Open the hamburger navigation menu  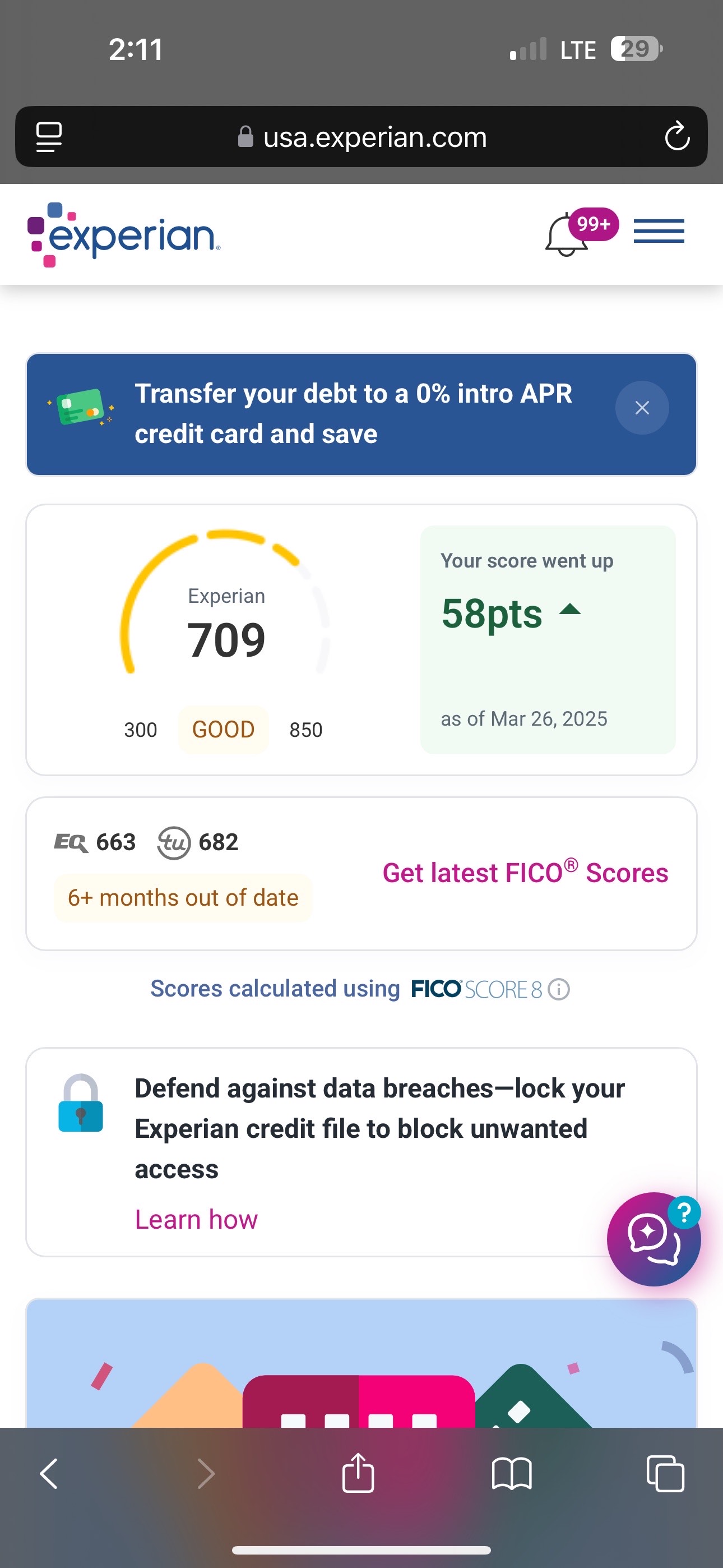pyautogui.click(x=659, y=231)
